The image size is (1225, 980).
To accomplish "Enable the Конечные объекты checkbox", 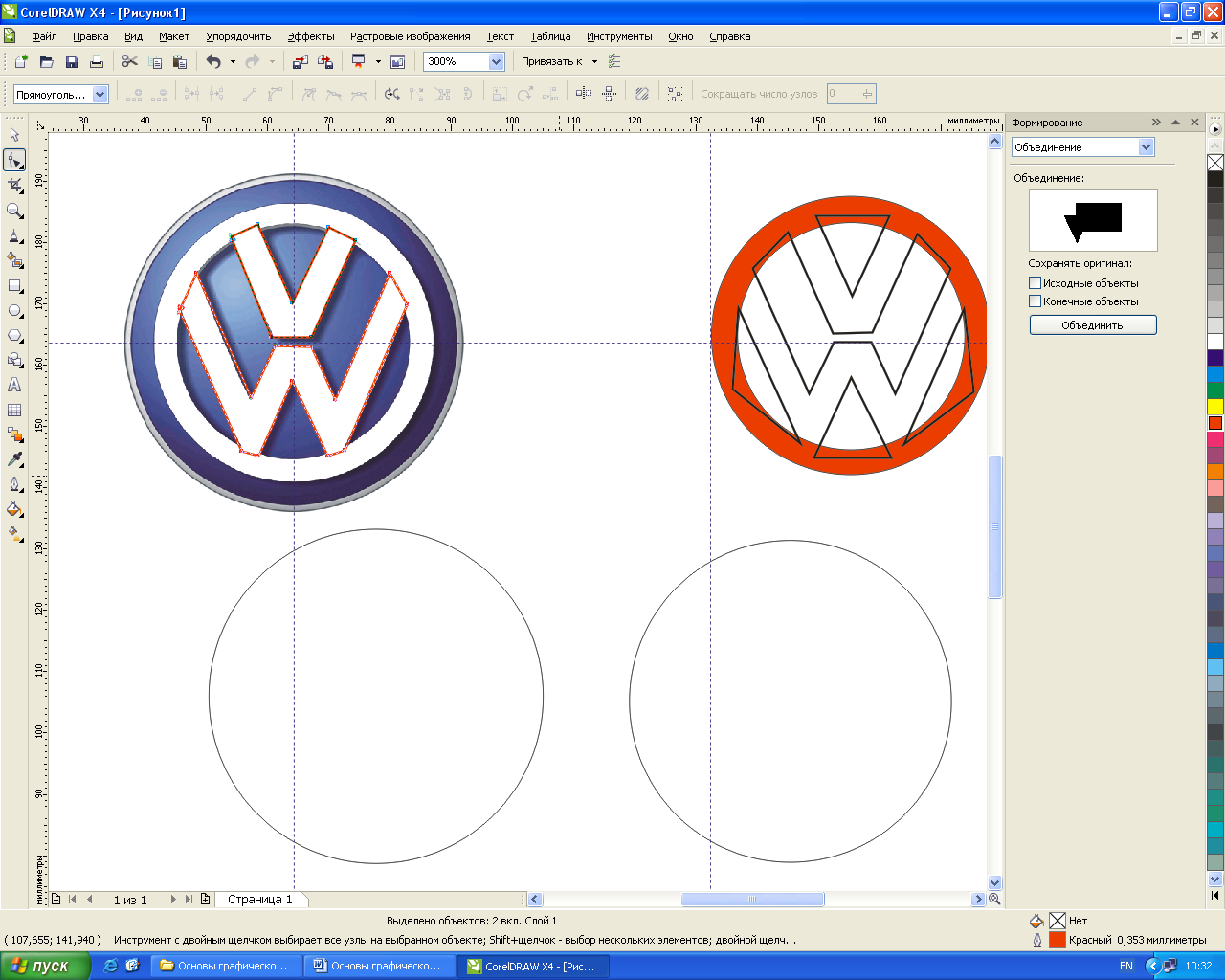I will [x=1035, y=301].
